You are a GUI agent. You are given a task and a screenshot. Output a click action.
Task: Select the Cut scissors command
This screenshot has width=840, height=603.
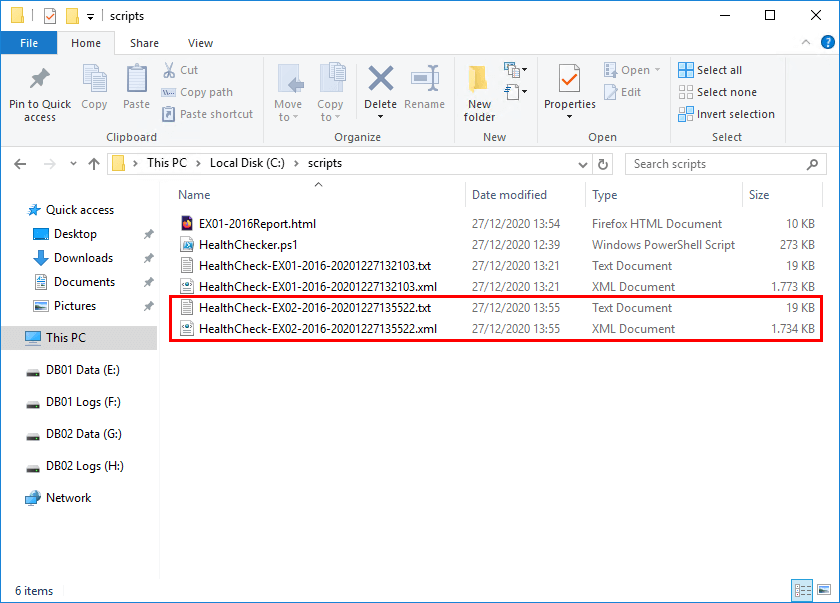pyautogui.click(x=181, y=70)
